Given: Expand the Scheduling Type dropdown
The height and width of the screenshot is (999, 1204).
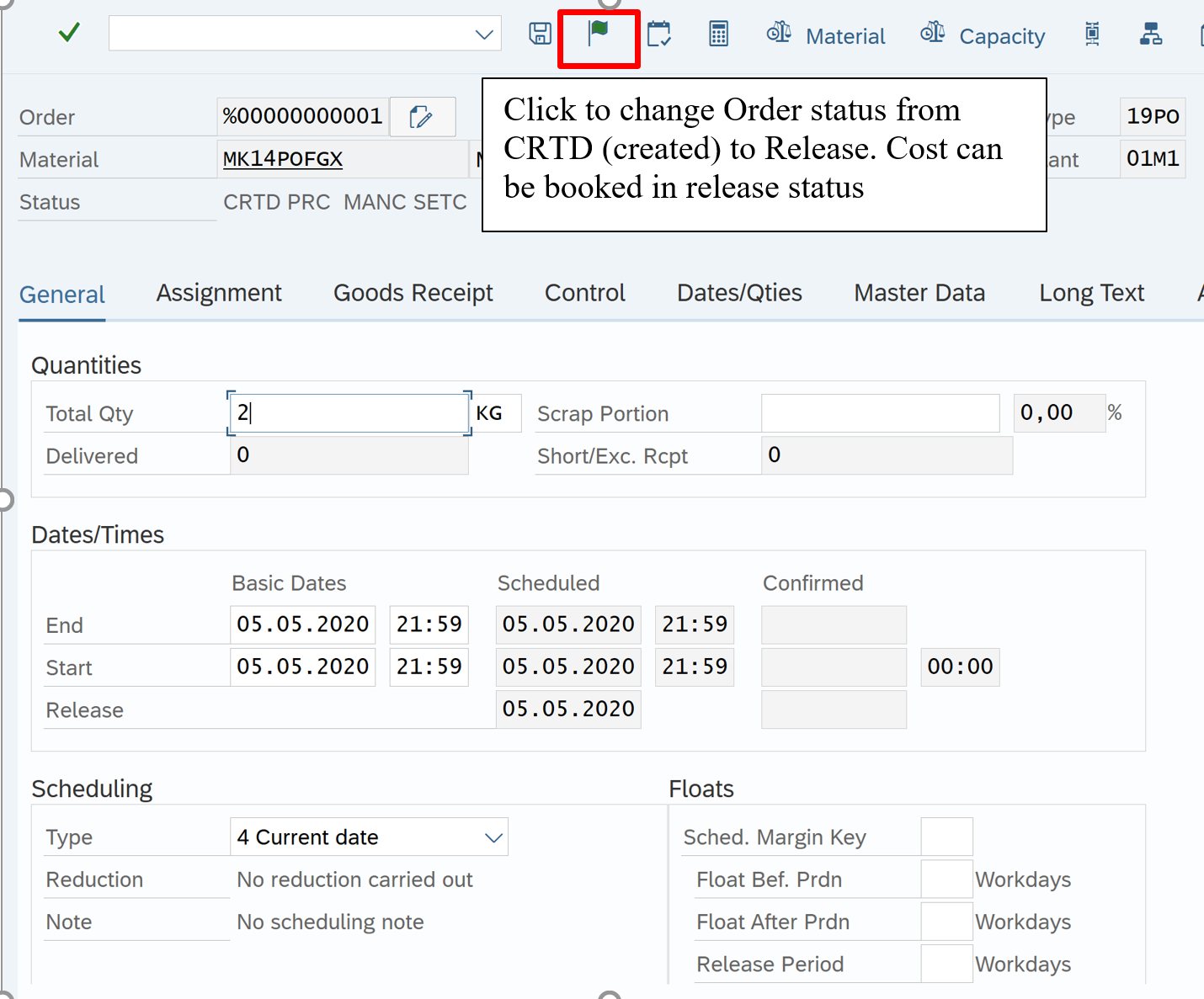Looking at the screenshot, I should 493,837.
